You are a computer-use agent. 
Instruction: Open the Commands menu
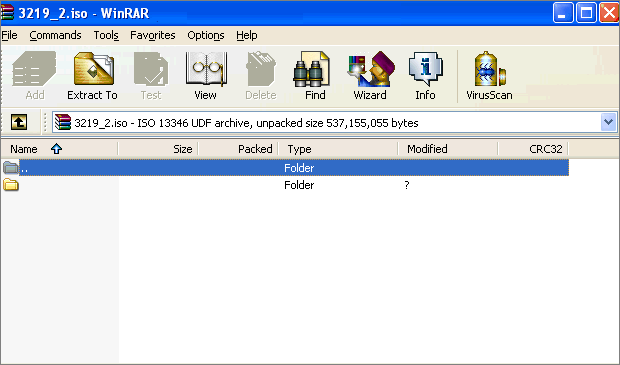pyautogui.click(x=55, y=35)
